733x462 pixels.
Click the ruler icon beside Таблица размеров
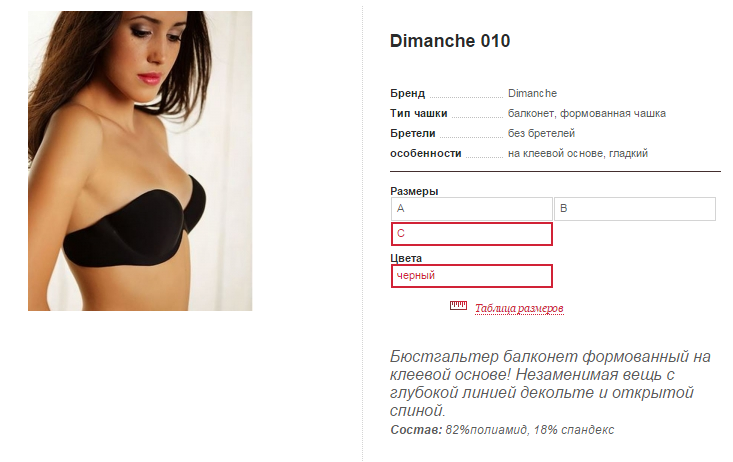pos(458,306)
